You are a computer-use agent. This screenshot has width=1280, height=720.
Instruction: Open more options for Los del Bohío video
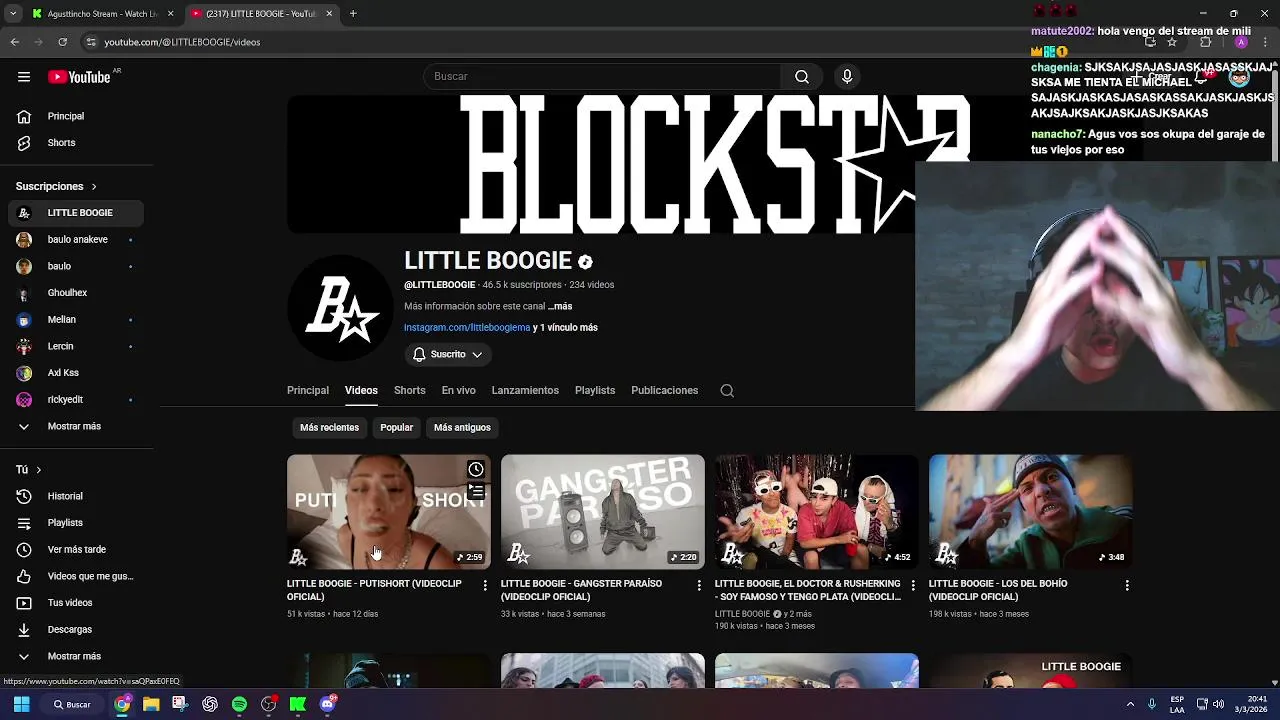pyautogui.click(x=1127, y=585)
